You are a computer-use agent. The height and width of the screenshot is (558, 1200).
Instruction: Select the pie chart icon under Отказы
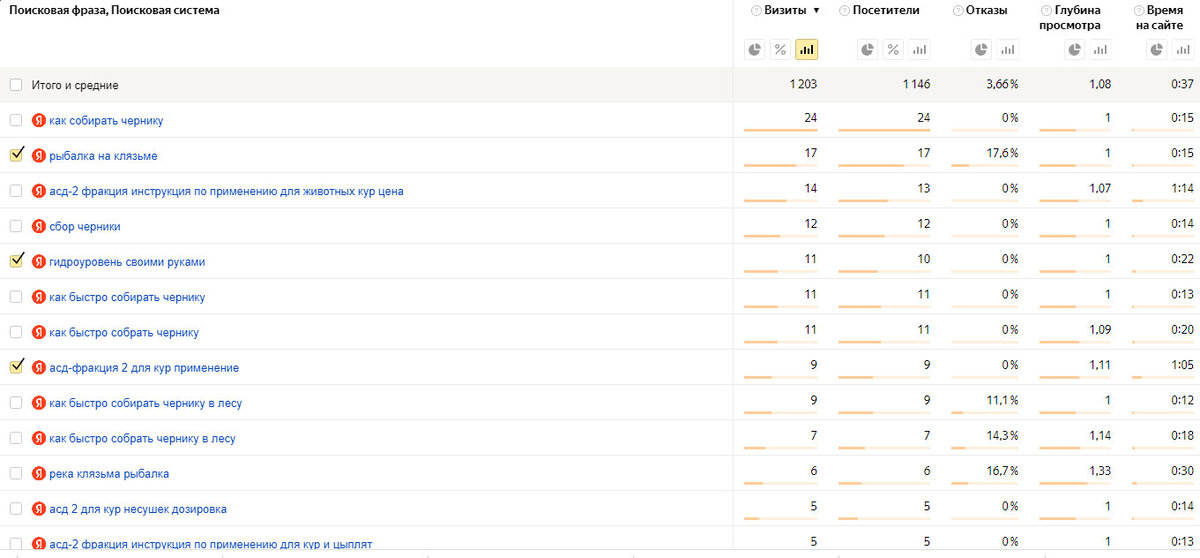click(982, 49)
